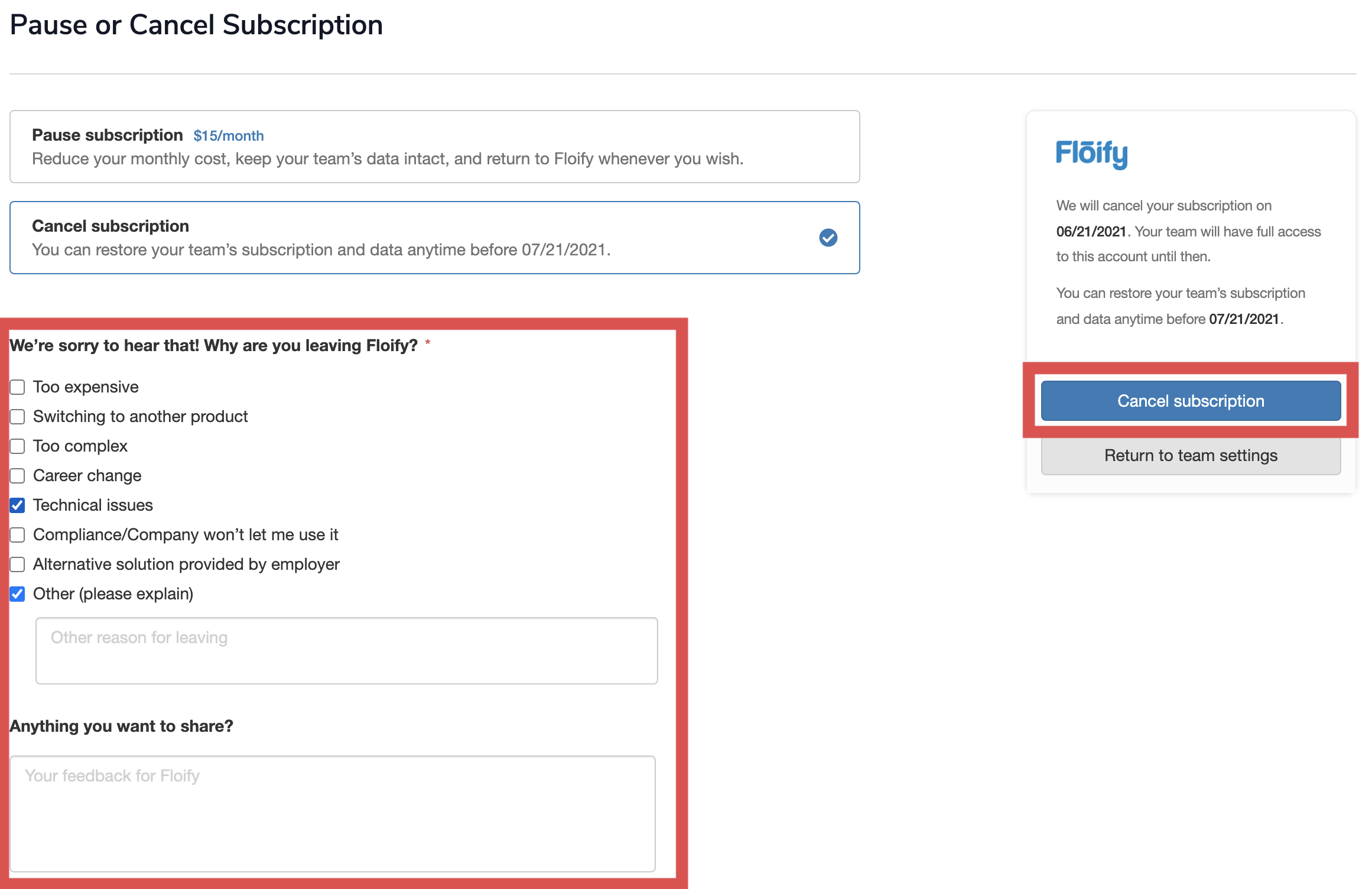Click the $15/month price label
1372x889 pixels.
228,136
